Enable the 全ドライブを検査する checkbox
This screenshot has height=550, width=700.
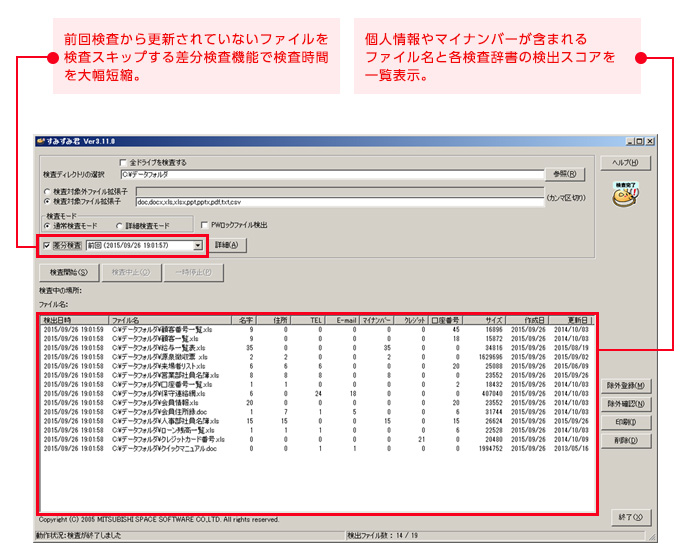click(x=124, y=162)
